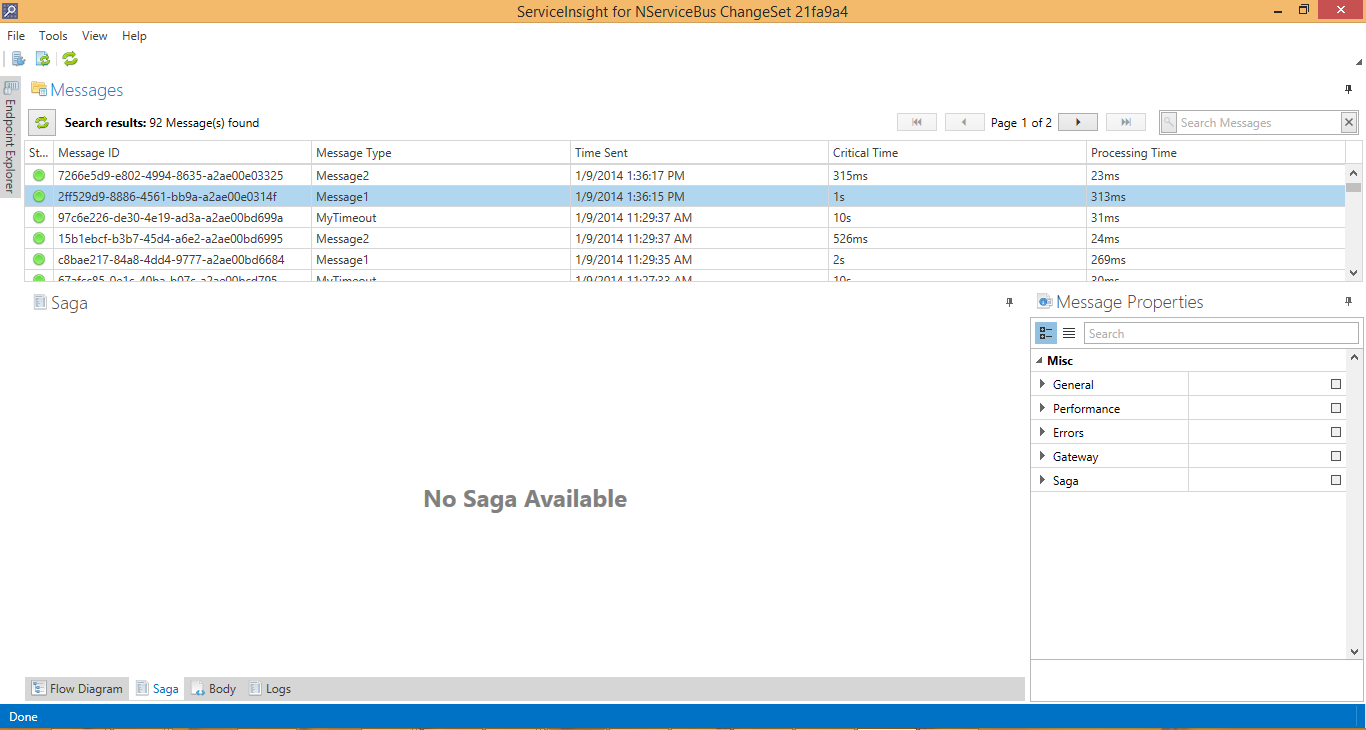
Task: Click the properties grid scroll down arrow
Action: 1354,651
